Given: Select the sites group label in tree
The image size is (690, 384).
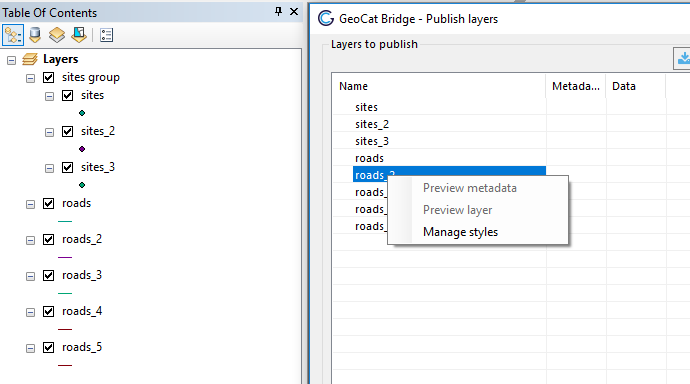Looking at the screenshot, I should pos(91,77).
